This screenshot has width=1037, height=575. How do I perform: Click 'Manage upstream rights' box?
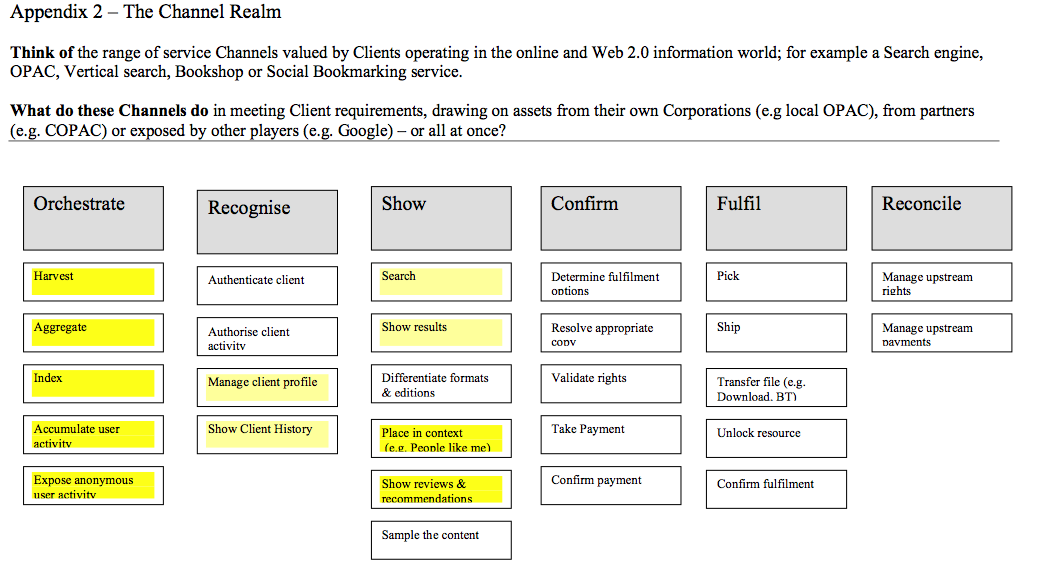(942, 282)
